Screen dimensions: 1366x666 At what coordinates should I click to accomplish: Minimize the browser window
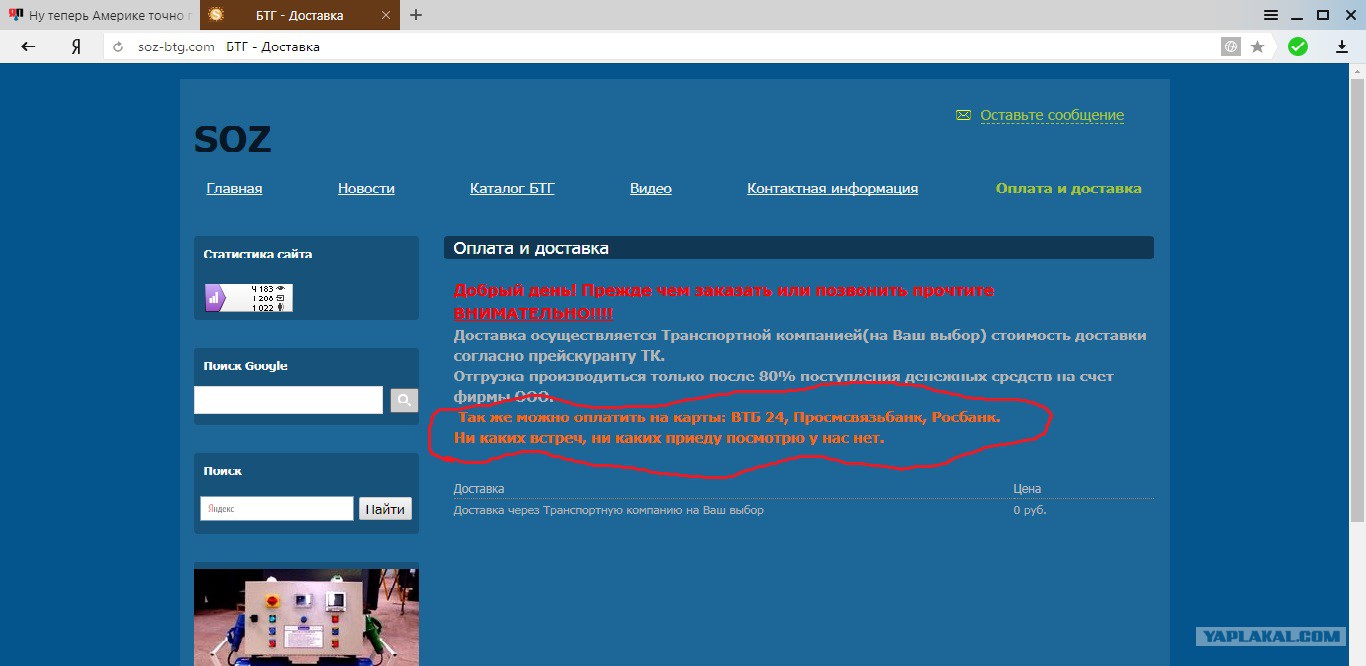click(x=1297, y=15)
